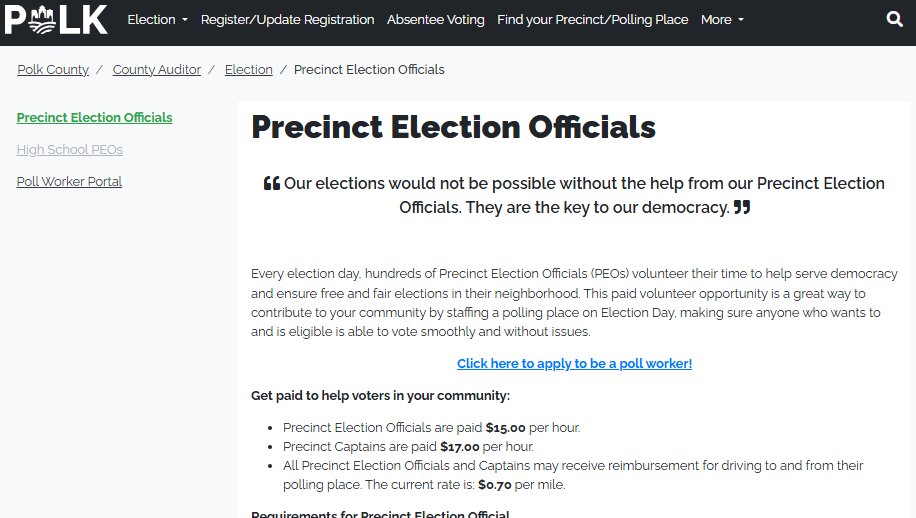This screenshot has height=518, width=916.
Task: Click Polk County breadcrumb link
Action: (53, 70)
